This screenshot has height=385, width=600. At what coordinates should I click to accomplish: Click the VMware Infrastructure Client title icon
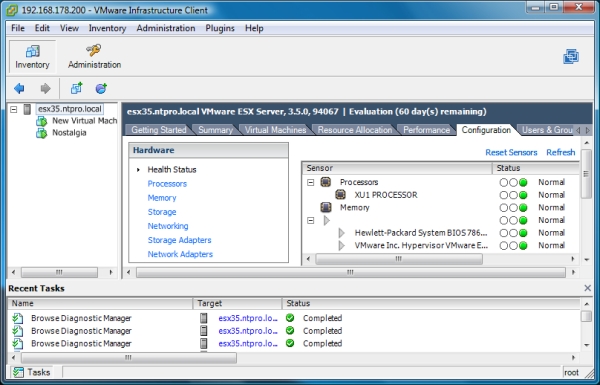12,10
